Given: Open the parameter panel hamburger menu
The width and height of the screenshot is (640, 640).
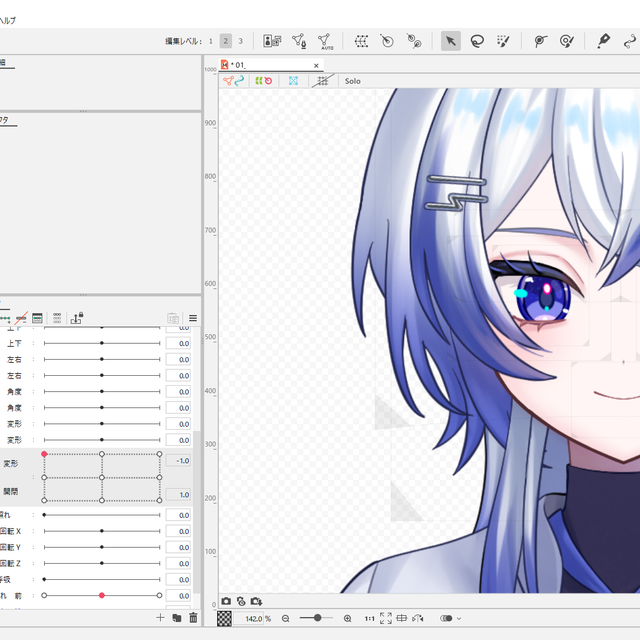Looking at the screenshot, I should click(x=193, y=318).
